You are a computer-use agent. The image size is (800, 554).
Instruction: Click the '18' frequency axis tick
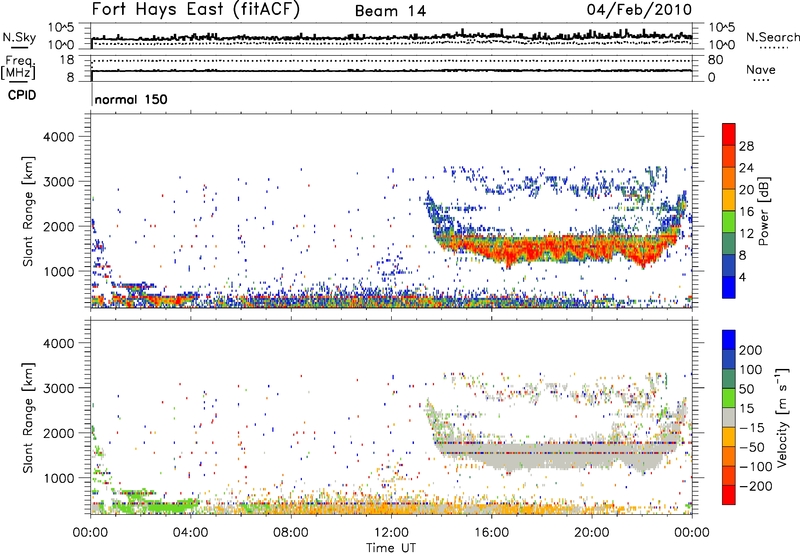pos(67,60)
